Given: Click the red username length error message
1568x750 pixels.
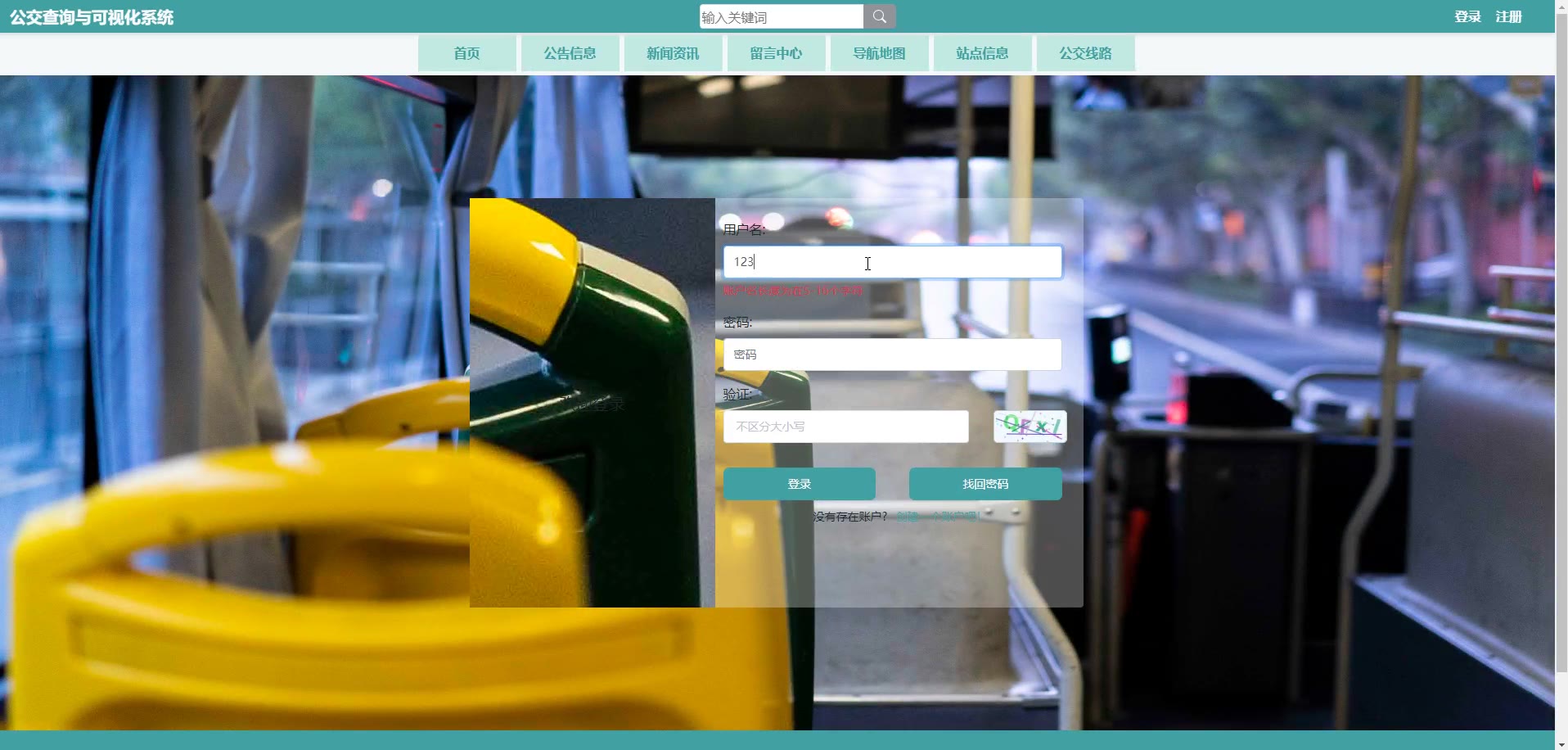Looking at the screenshot, I should [792, 291].
